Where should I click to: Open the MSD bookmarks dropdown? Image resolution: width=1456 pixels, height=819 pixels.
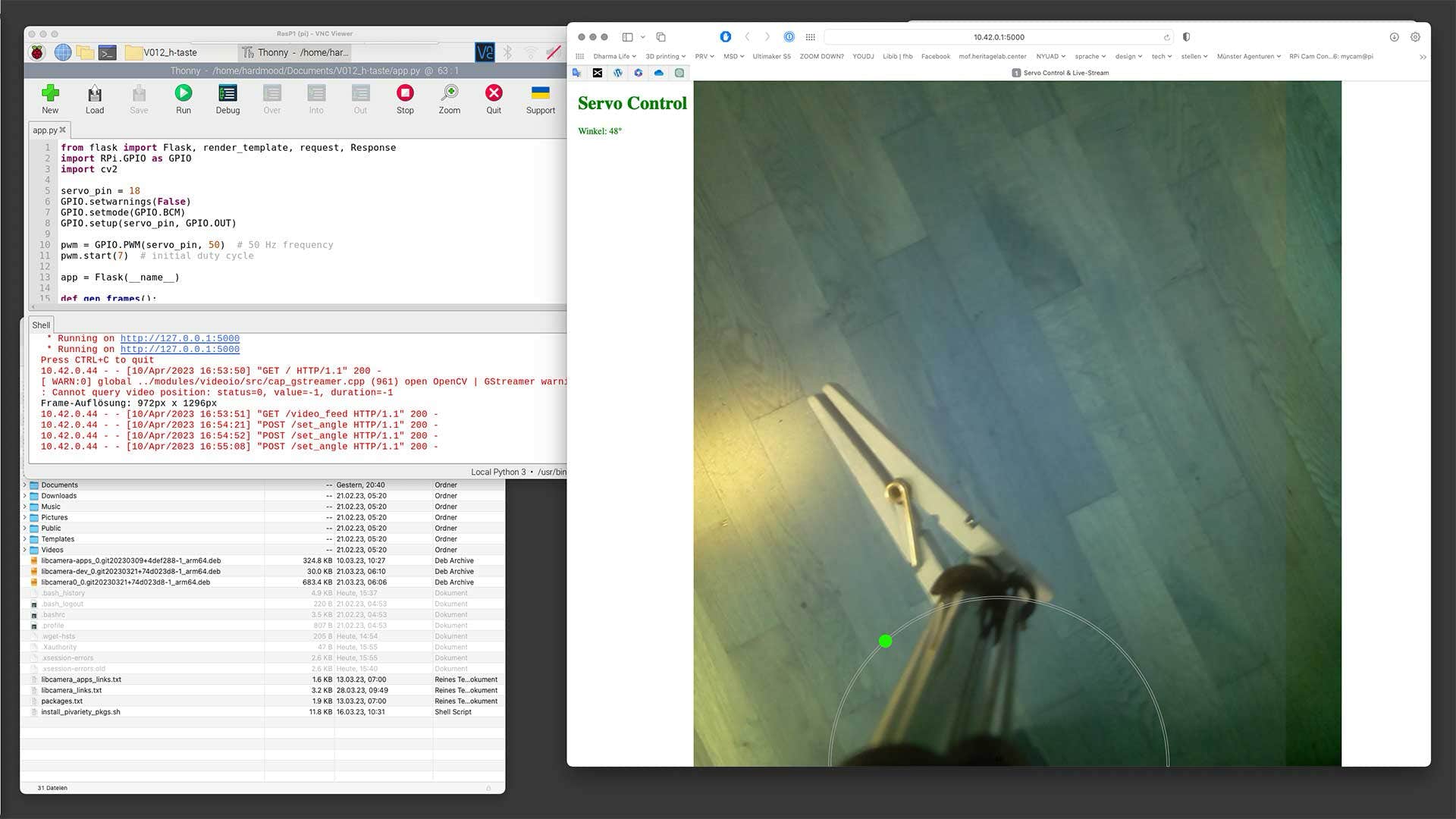[x=733, y=56]
